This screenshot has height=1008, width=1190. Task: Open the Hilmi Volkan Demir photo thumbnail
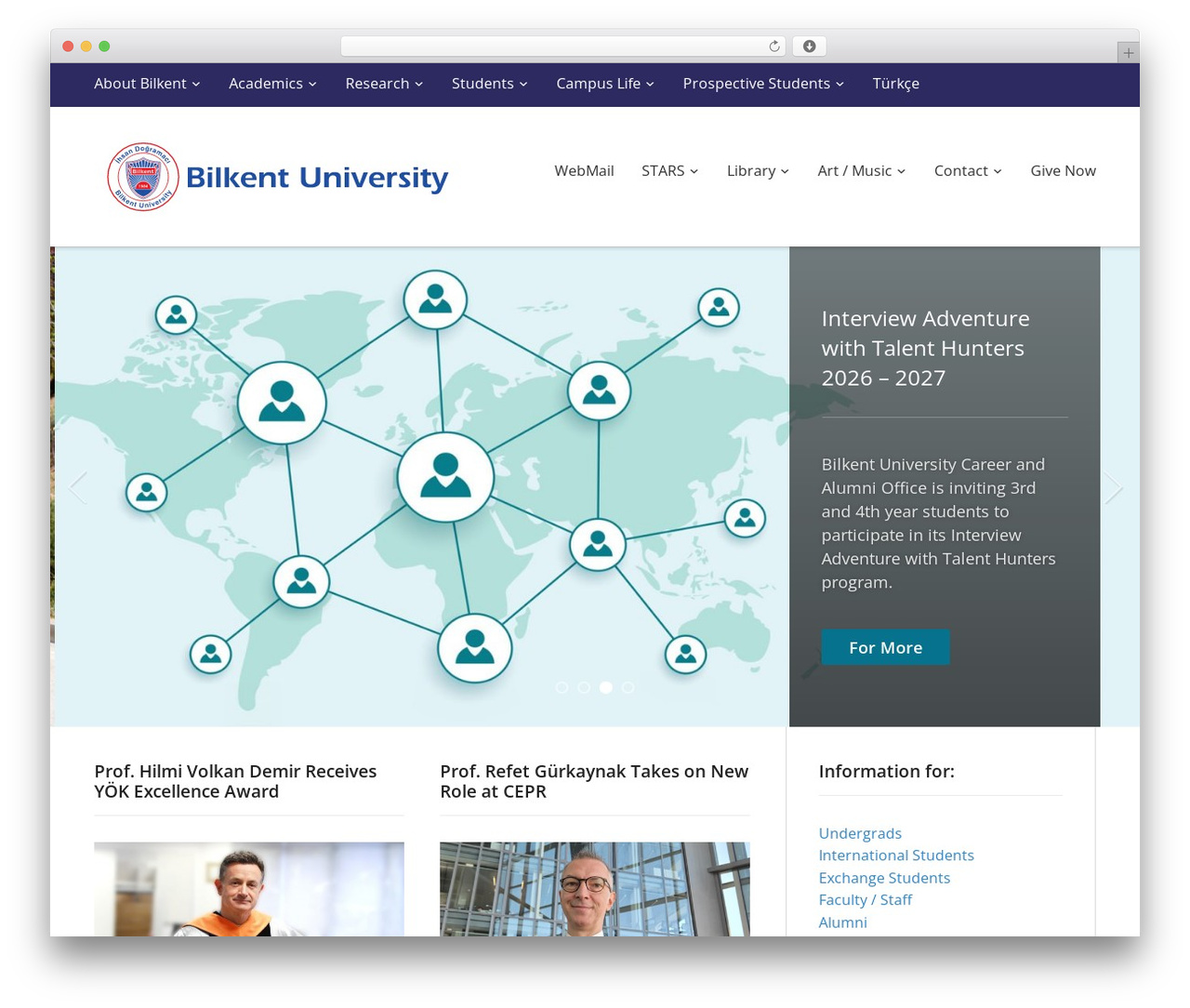point(249,889)
